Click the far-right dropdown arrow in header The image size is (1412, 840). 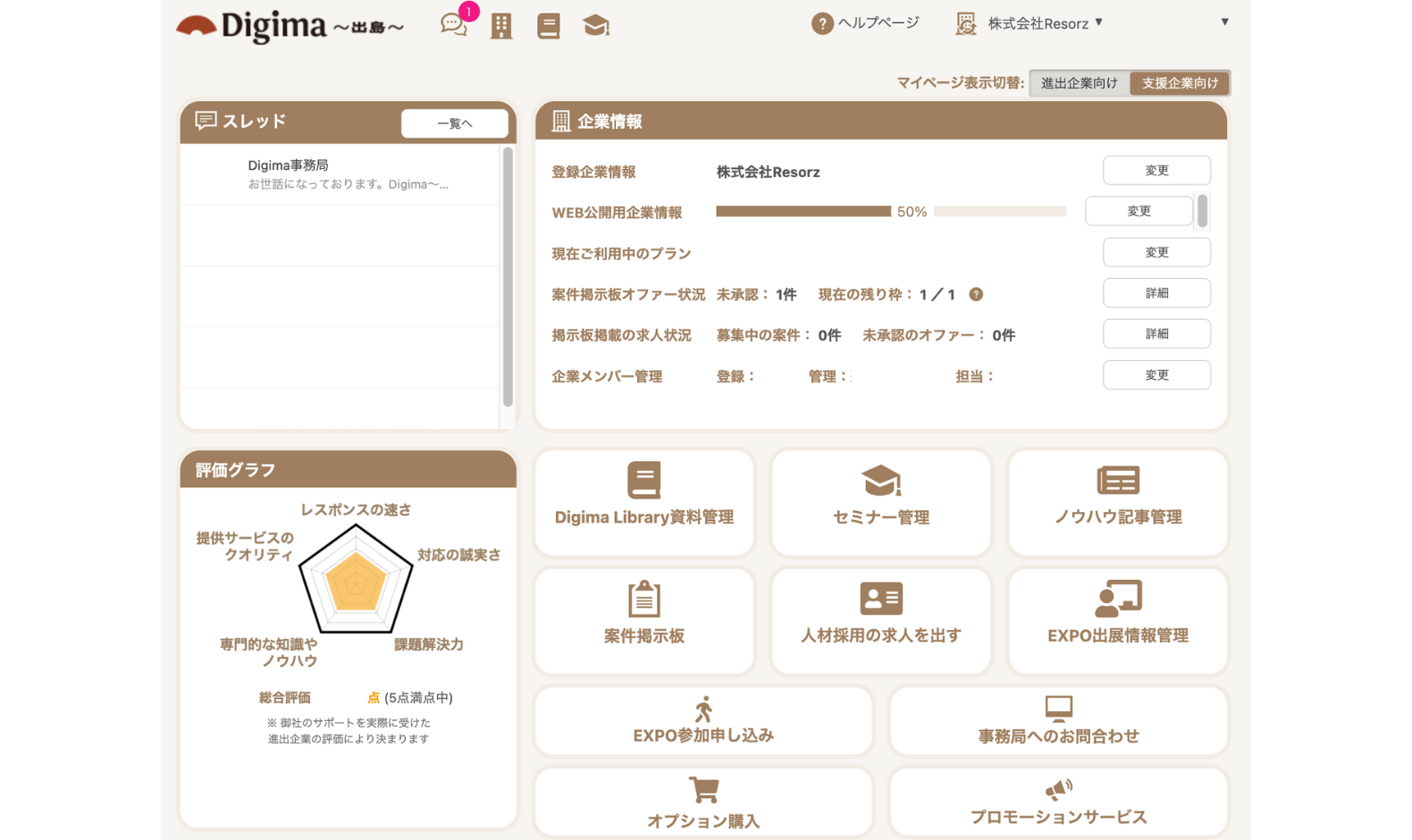point(1224,22)
